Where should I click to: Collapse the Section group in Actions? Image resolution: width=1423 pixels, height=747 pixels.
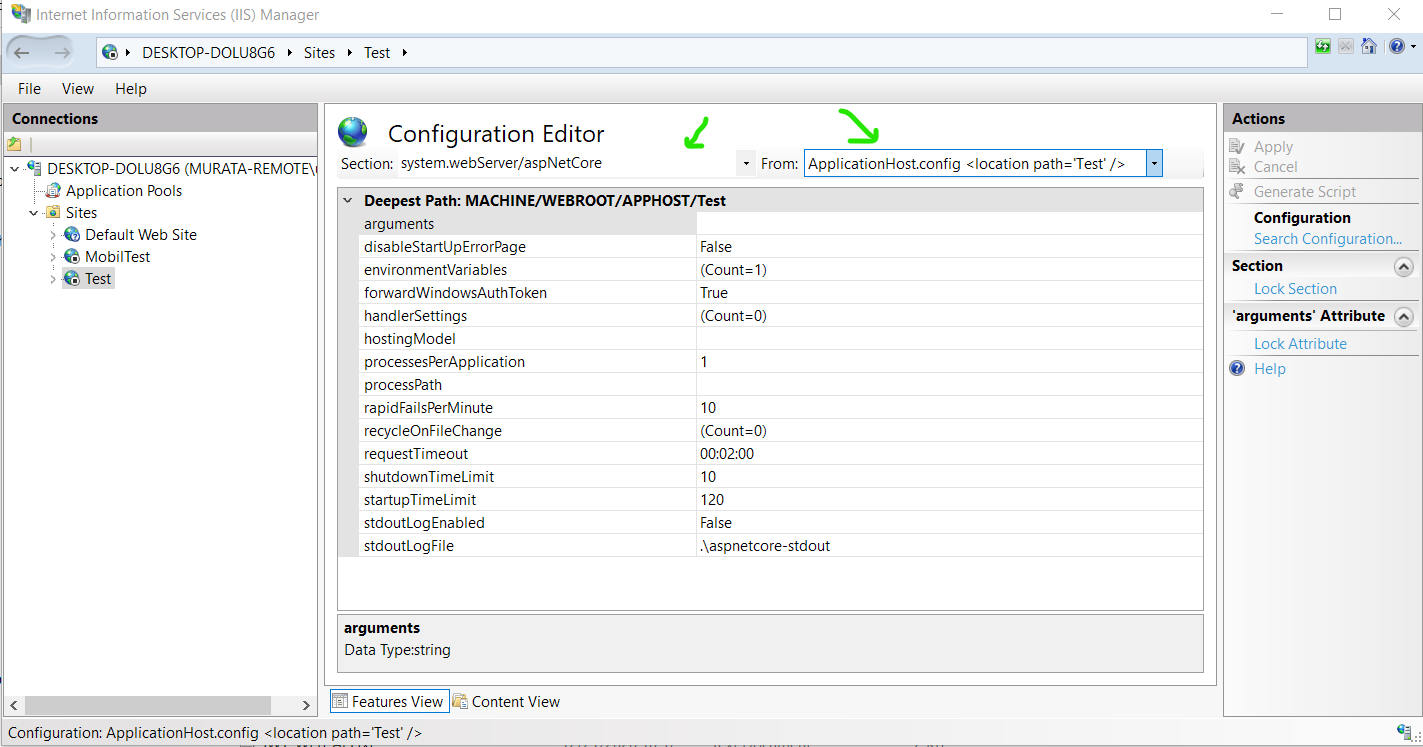(x=1404, y=266)
